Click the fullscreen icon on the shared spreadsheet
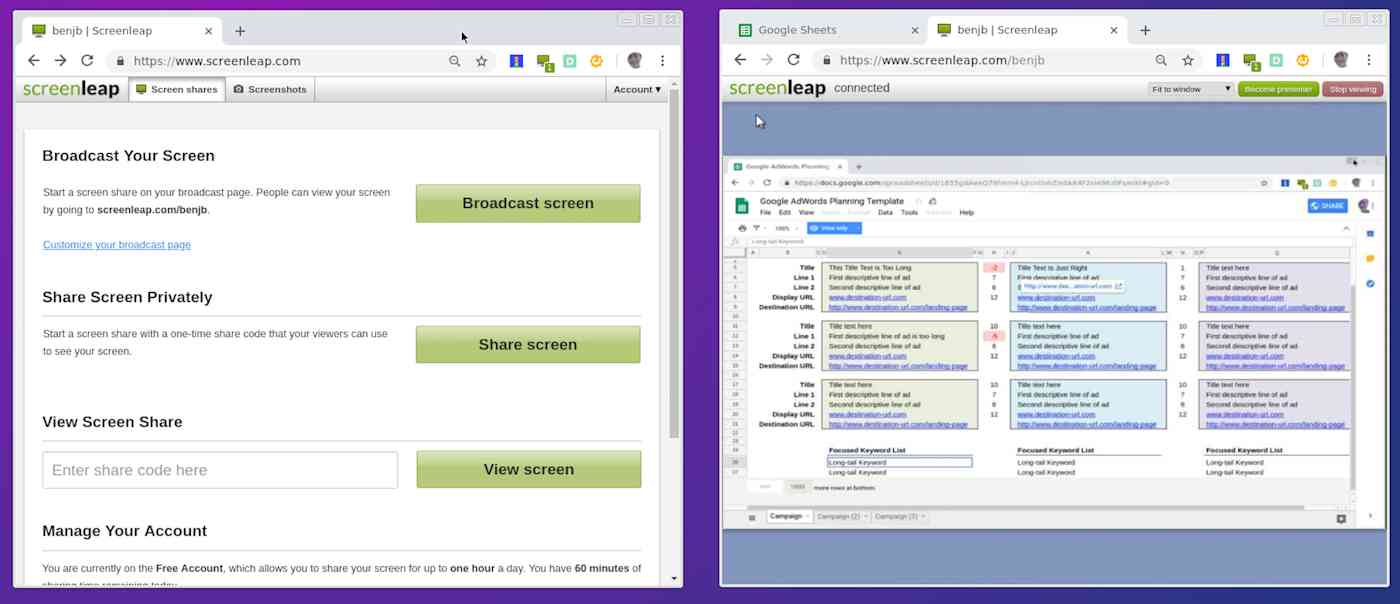The height and width of the screenshot is (604, 1400). point(1340,518)
